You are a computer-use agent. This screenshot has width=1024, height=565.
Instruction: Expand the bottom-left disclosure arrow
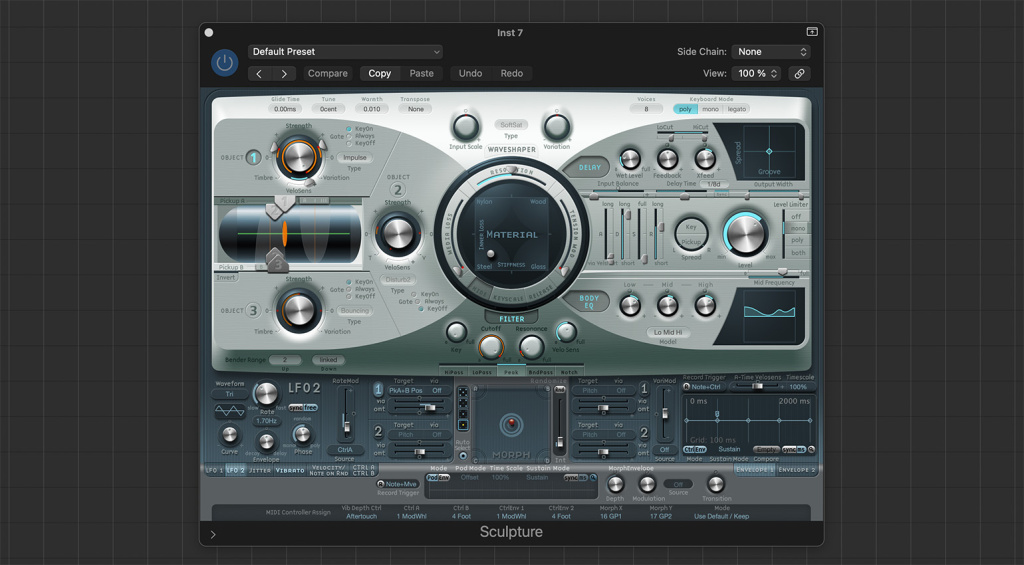213,534
